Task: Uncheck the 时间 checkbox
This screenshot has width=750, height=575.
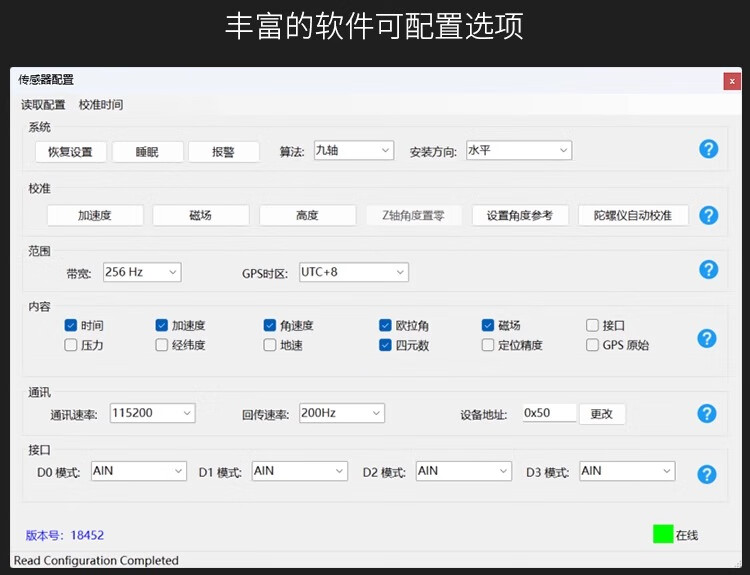Action: coord(71,325)
